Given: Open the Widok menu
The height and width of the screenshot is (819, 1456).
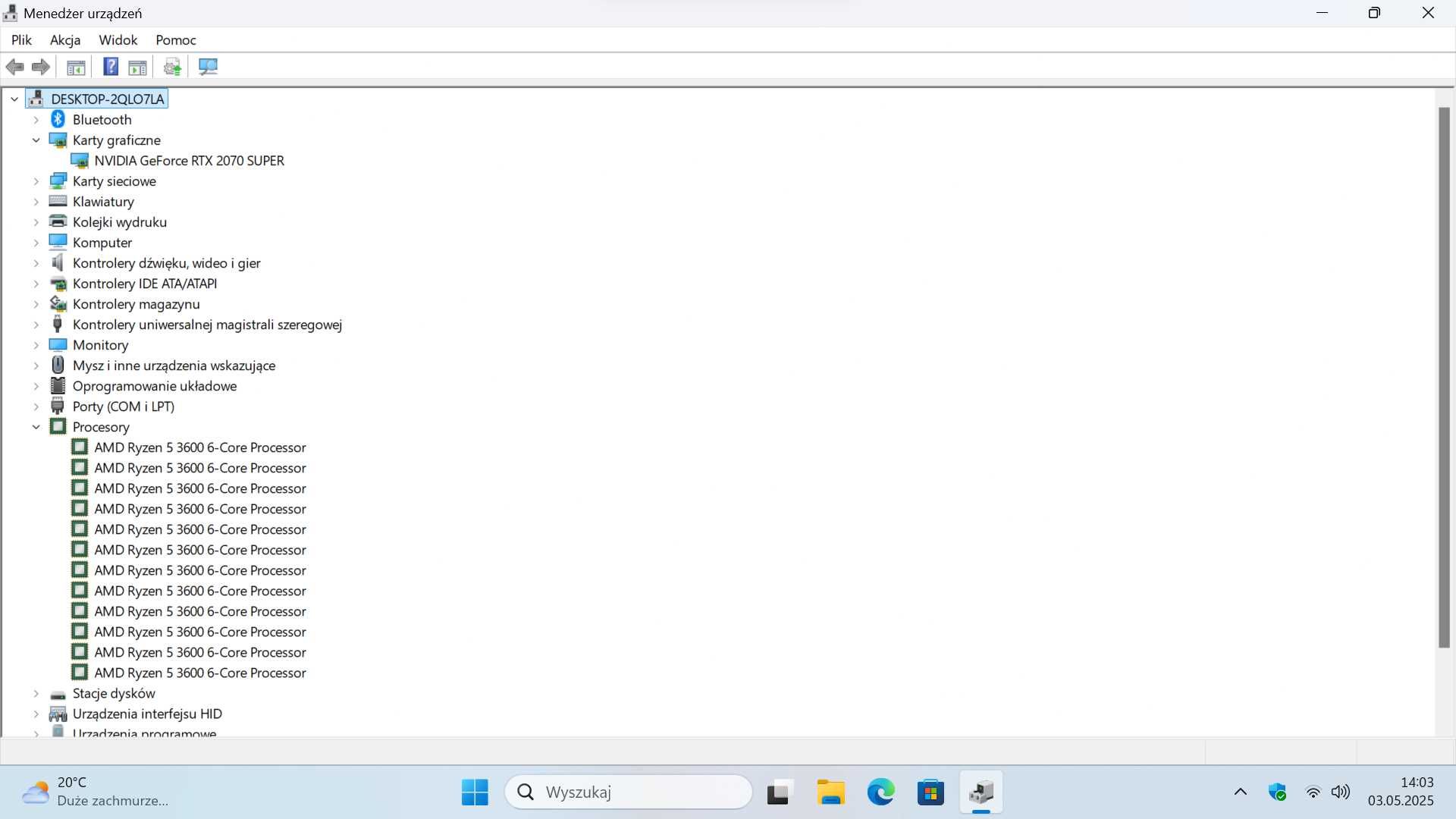Looking at the screenshot, I should [118, 39].
